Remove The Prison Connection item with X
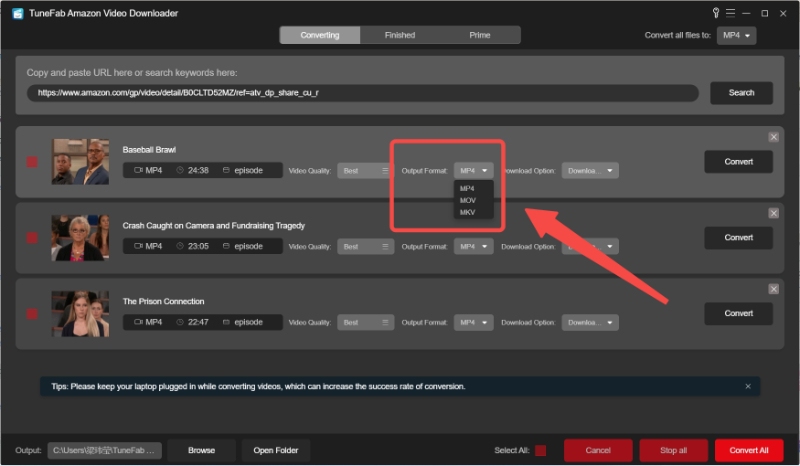Viewport: 800px width, 466px height. point(773,289)
